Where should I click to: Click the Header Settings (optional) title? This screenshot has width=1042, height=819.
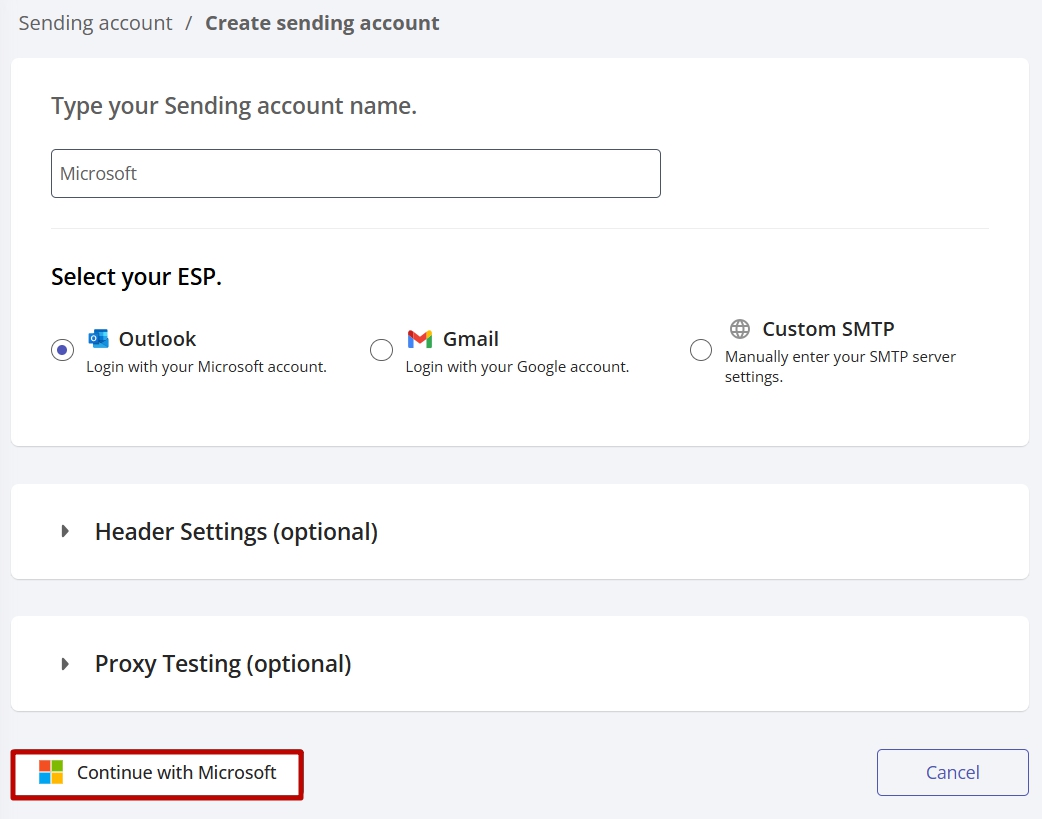coord(237,532)
